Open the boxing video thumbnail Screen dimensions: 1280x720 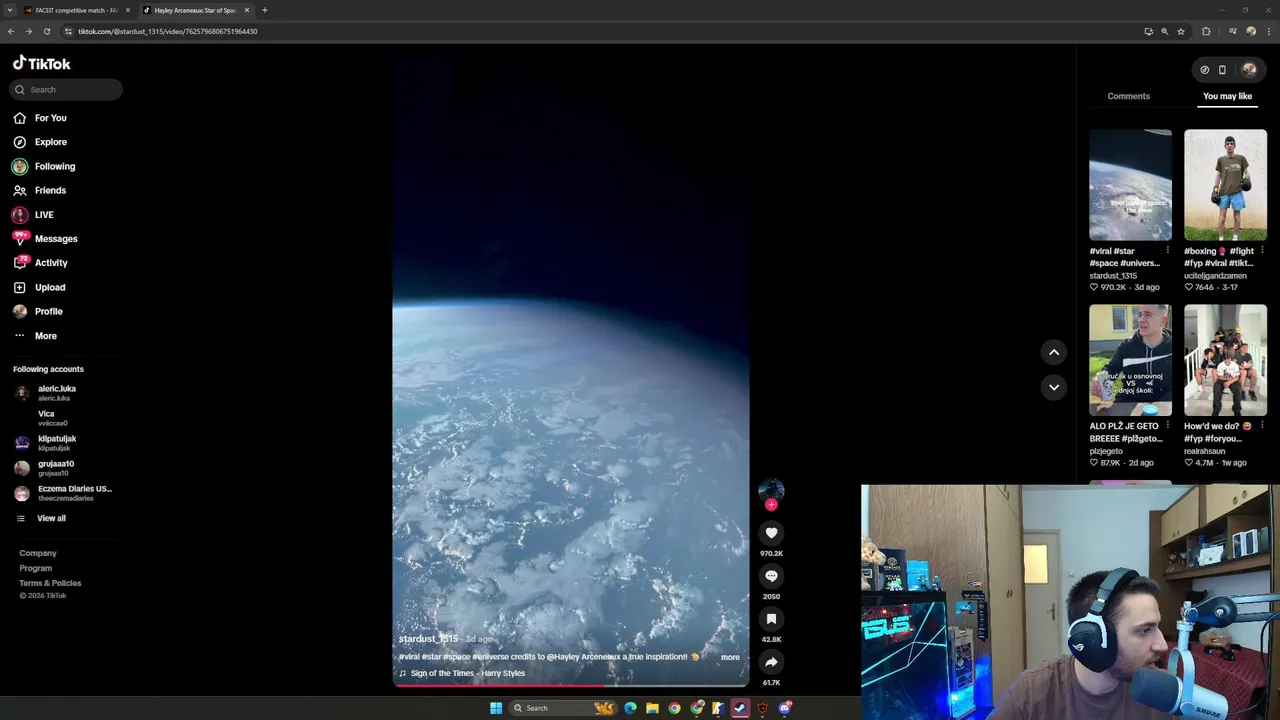tap(1225, 185)
